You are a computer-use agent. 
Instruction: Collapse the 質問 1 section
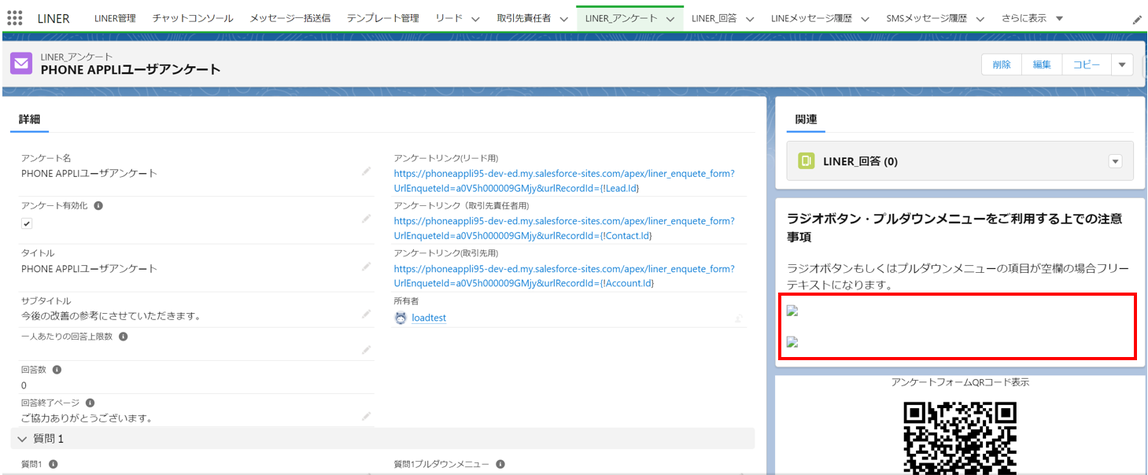pos(20,438)
